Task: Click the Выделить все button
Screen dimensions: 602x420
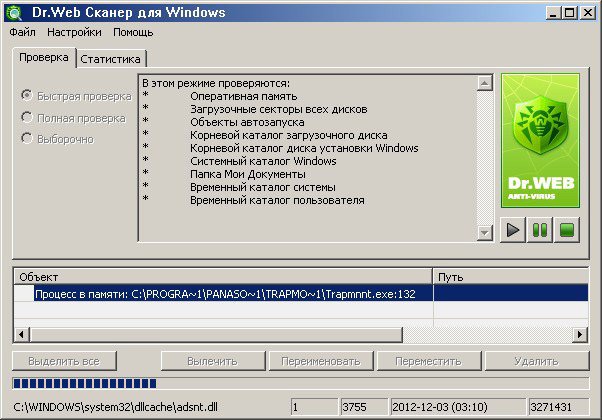Action: click(x=65, y=360)
